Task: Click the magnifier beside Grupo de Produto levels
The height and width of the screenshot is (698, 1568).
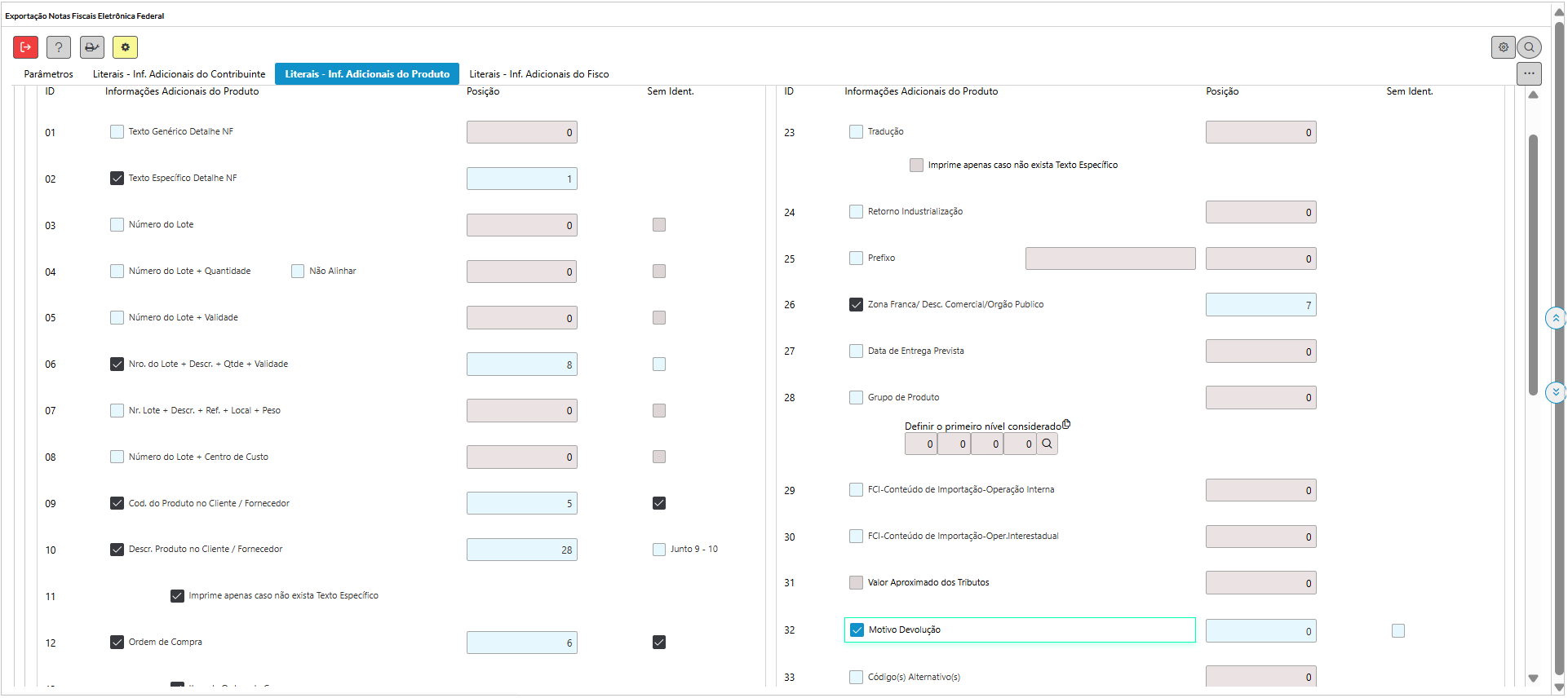Action: (1047, 444)
